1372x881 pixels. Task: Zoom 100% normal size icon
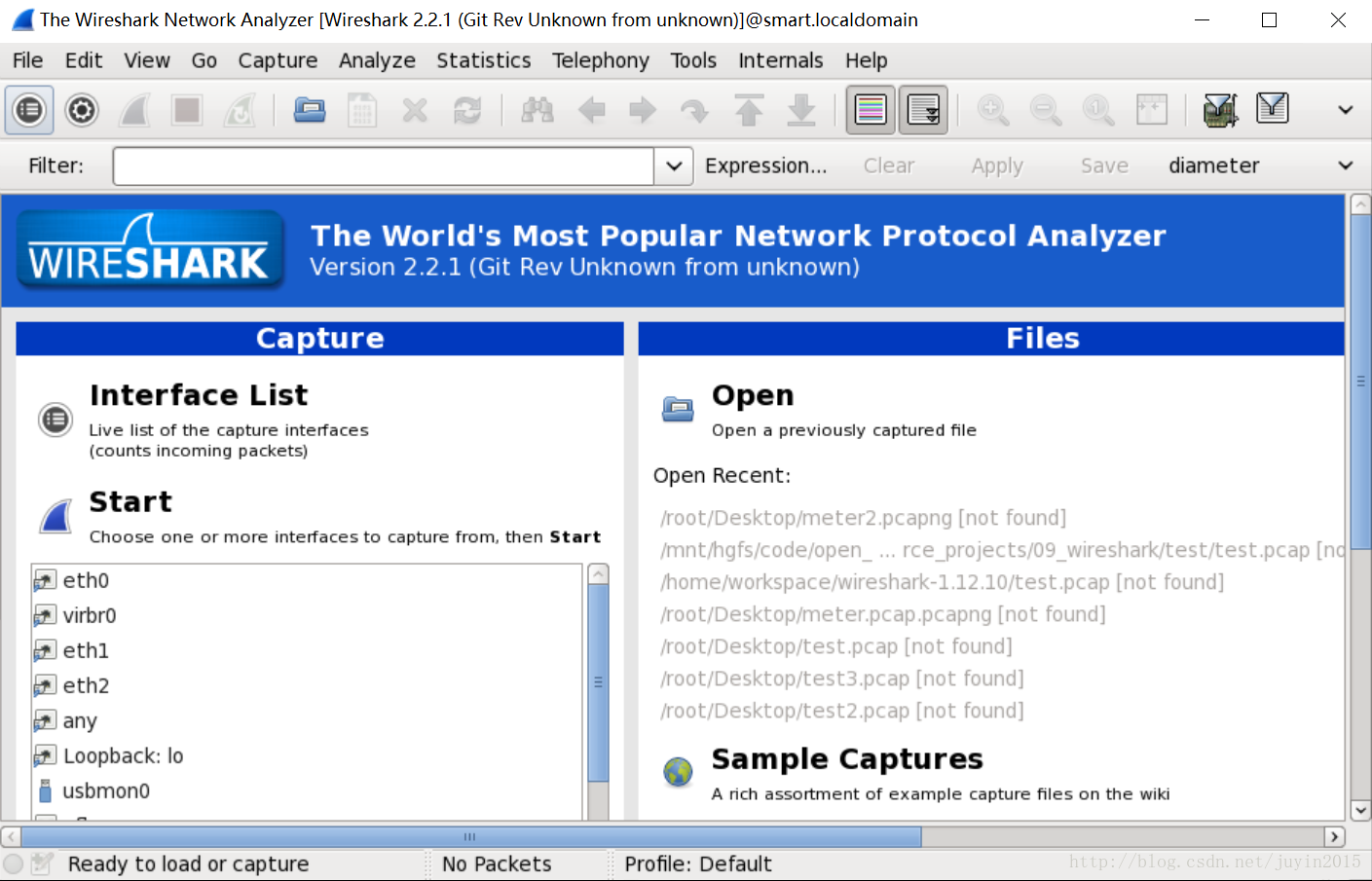[1098, 110]
